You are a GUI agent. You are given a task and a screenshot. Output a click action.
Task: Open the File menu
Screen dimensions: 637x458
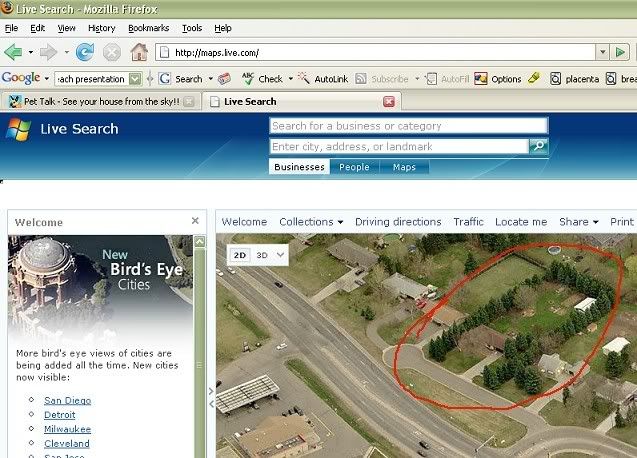click(11, 28)
